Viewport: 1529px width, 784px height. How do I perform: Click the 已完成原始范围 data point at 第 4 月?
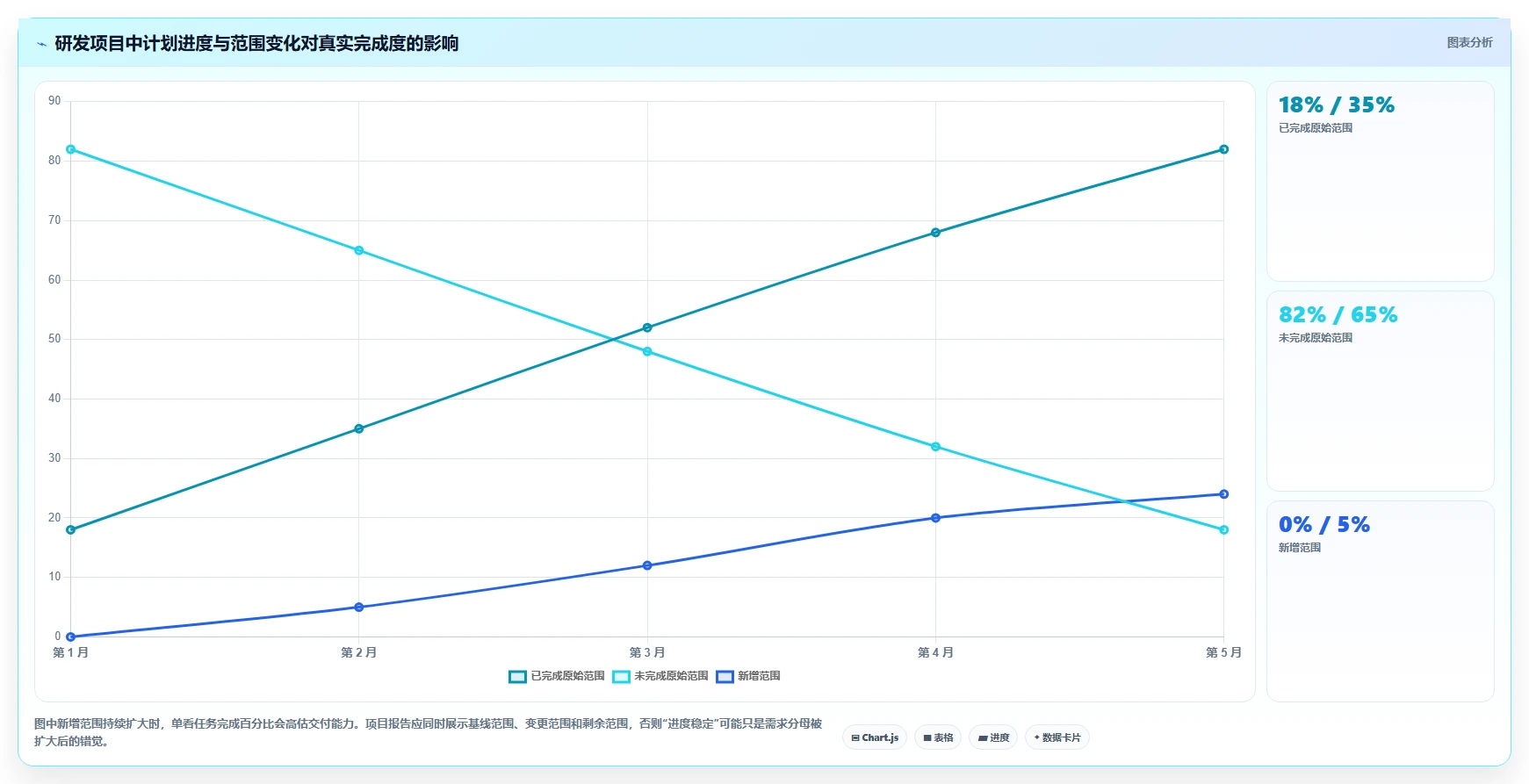[935, 233]
